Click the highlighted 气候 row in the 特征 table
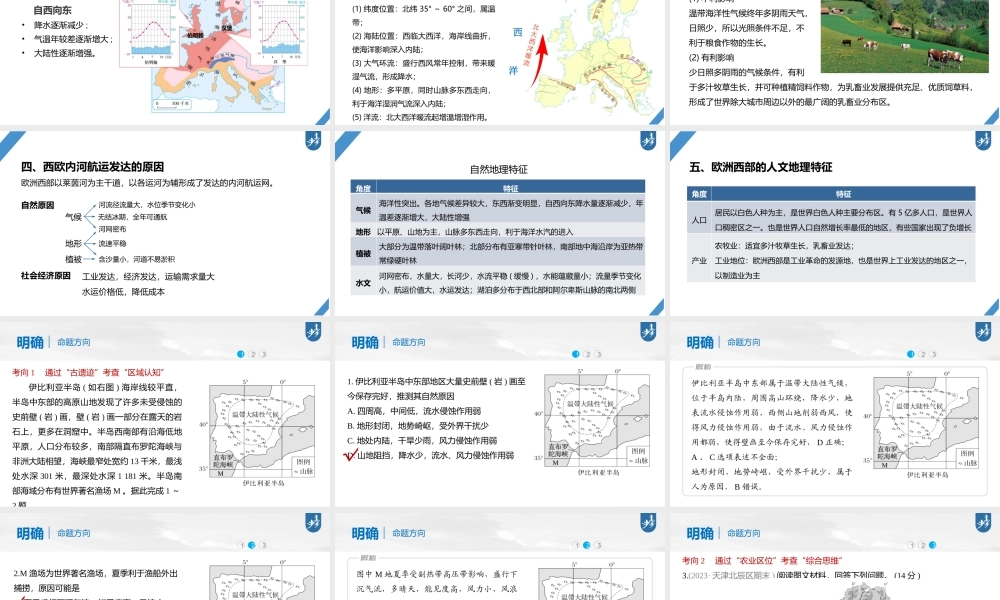 [500, 211]
